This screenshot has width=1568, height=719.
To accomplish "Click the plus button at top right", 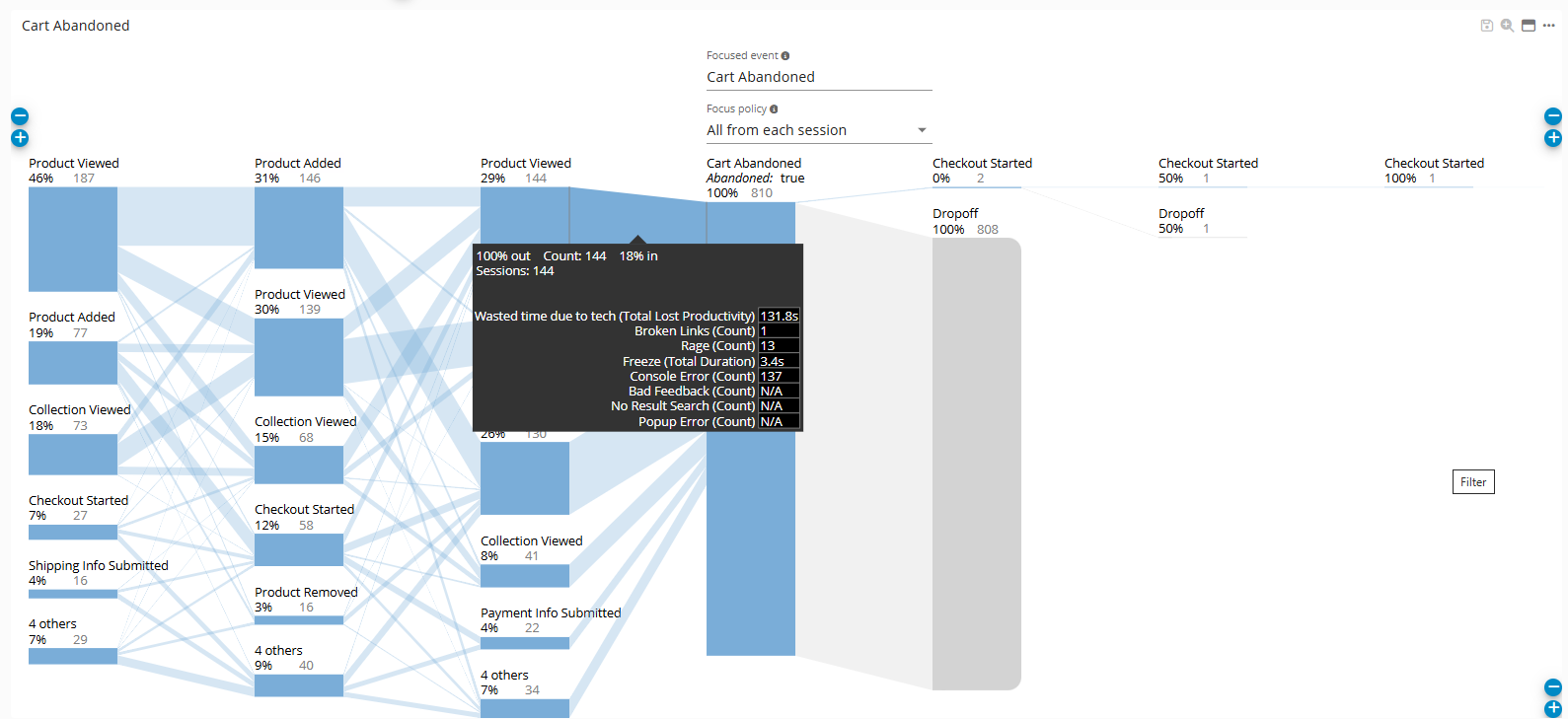I will (x=1553, y=138).
